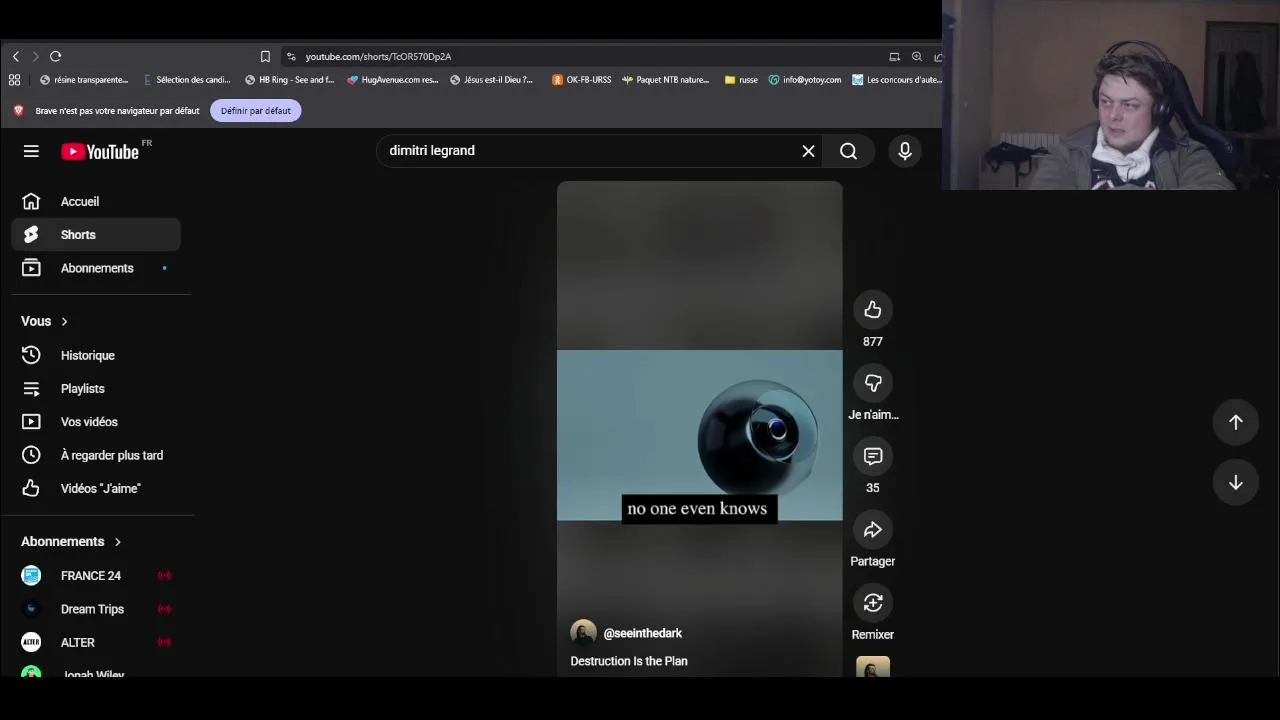Click the magnifier search button
Image resolution: width=1280 pixels, height=720 pixels.
[x=848, y=151]
